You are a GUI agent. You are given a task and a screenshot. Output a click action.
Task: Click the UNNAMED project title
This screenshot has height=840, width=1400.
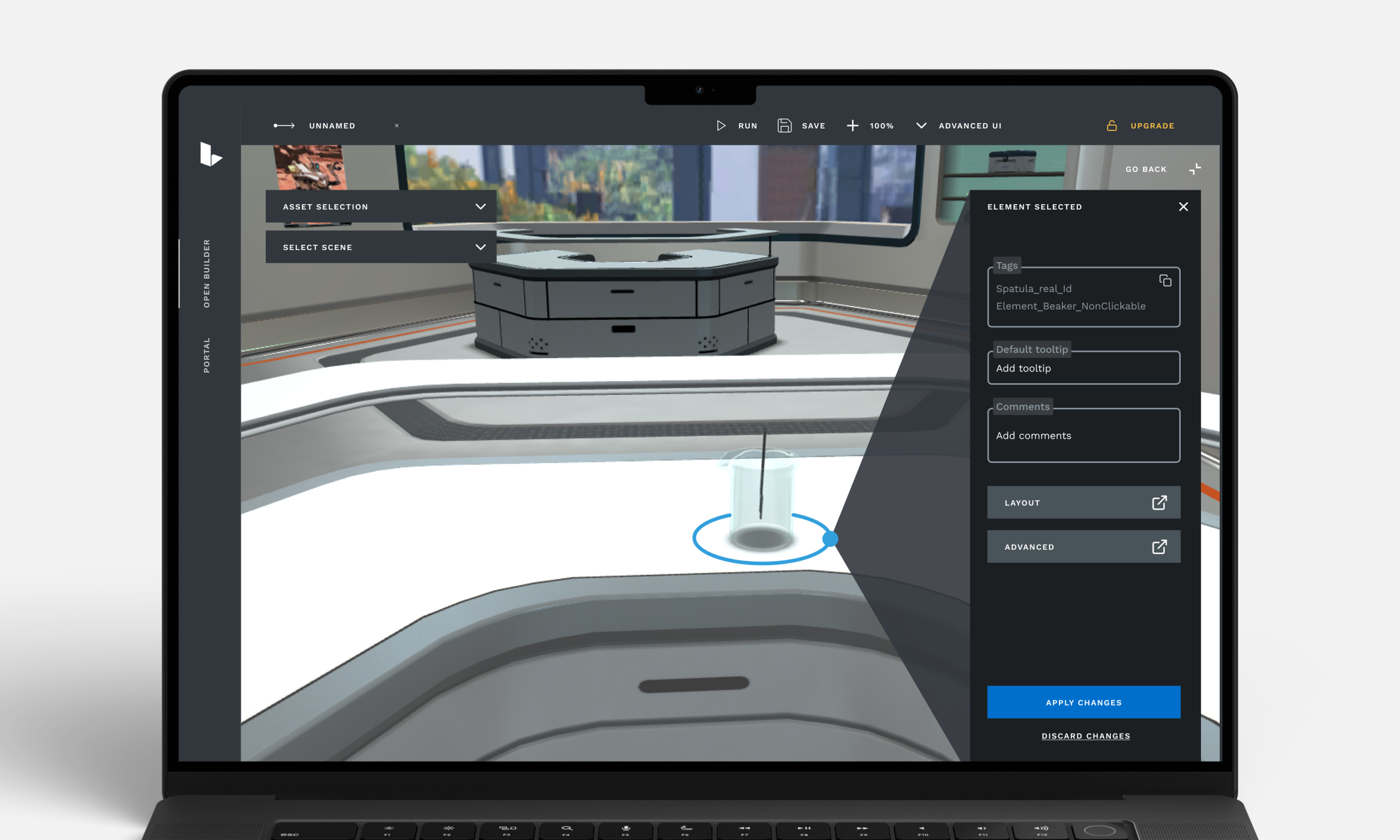click(x=332, y=125)
